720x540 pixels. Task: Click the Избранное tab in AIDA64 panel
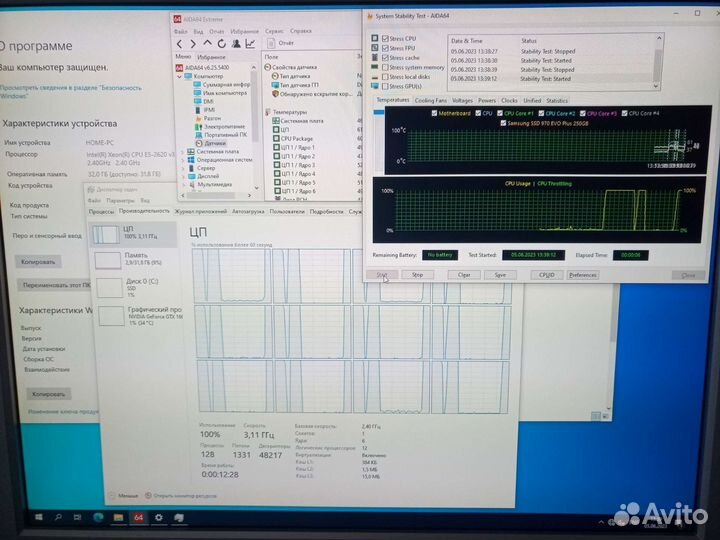(211, 57)
